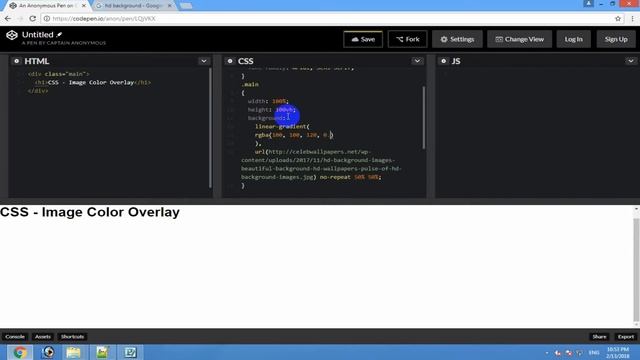Show keyboard Shortcuts
The width and height of the screenshot is (640, 360).
pos(72,337)
